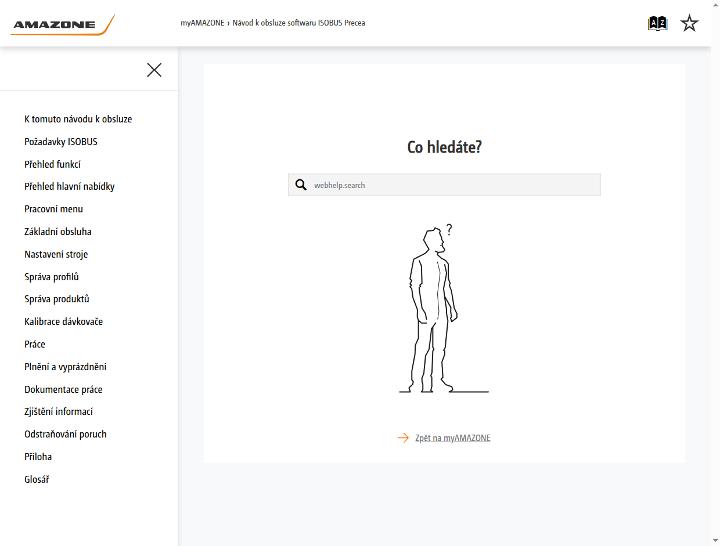The height and width of the screenshot is (546, 720).
Task: Click the favorites star icon
Action: (689, 23)
